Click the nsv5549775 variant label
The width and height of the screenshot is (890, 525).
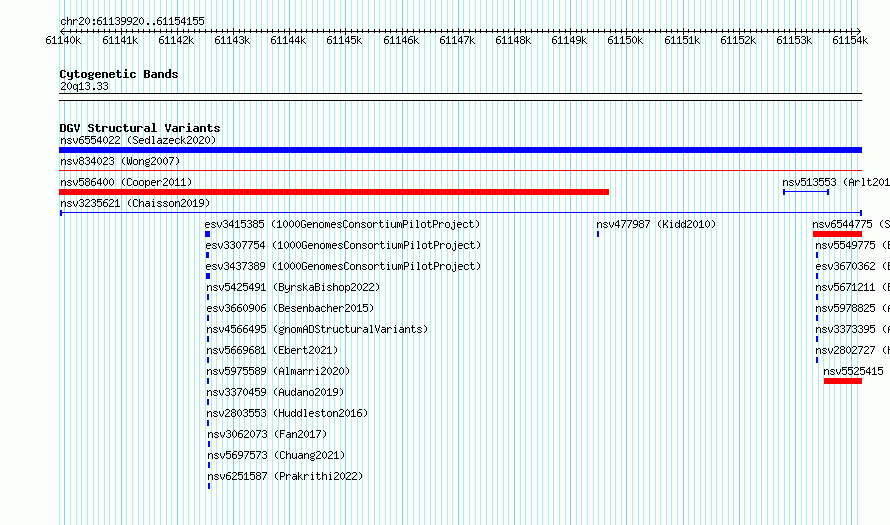tap(852, 245)
